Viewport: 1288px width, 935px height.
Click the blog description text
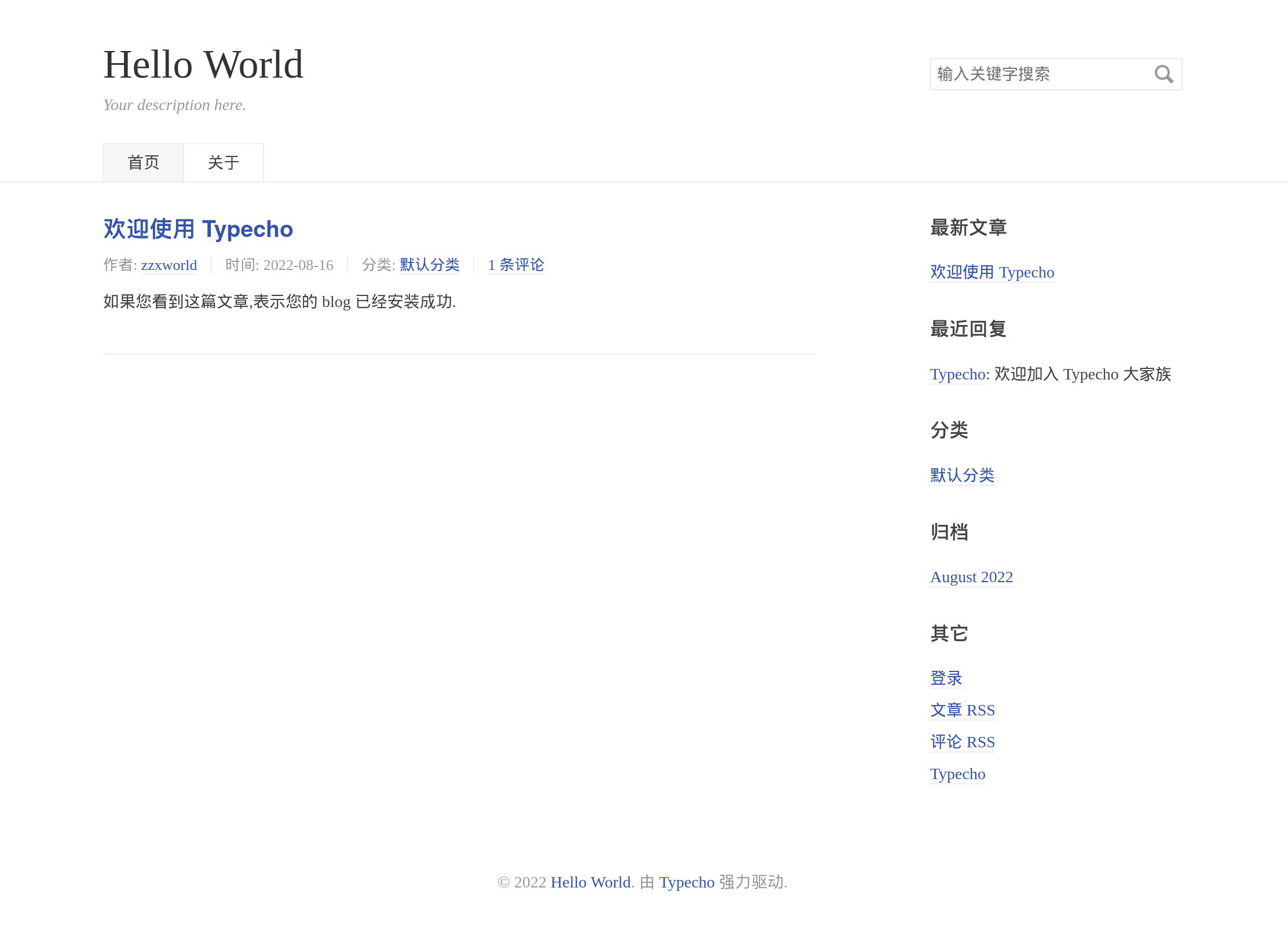(x=174, y=105)
